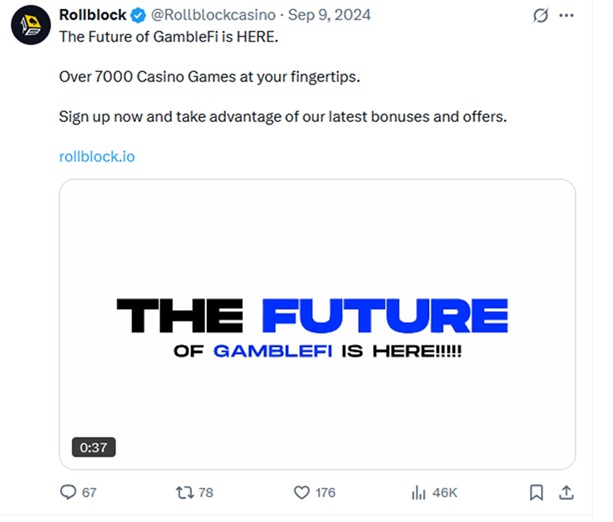Screen dimensions: 613x522
Task: Follow the rollblock.io link
Action: [97, 156]
